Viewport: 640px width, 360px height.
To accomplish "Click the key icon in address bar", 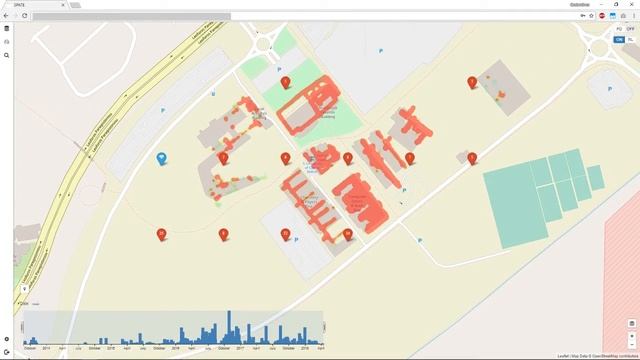I will pyautogui.click(x=583, y=16).
